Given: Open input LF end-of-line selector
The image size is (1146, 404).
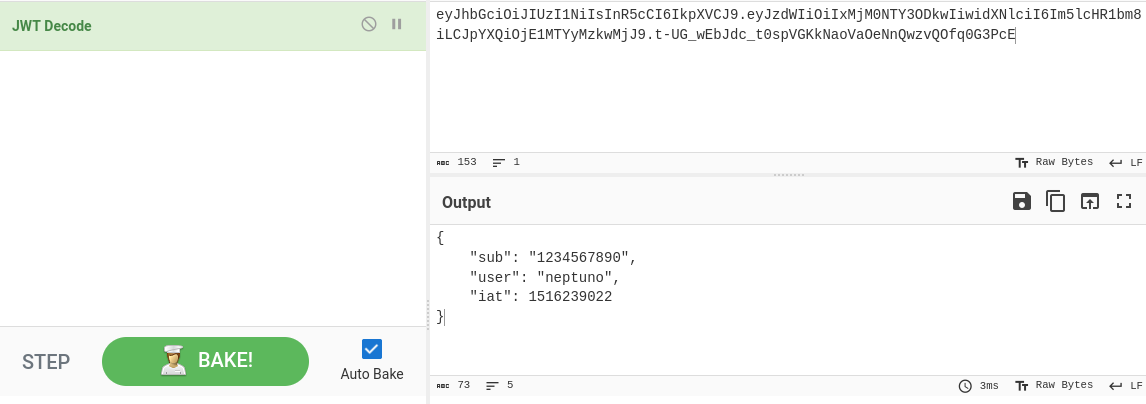Looking at the screenshot, I should [x=1126, y=163].
